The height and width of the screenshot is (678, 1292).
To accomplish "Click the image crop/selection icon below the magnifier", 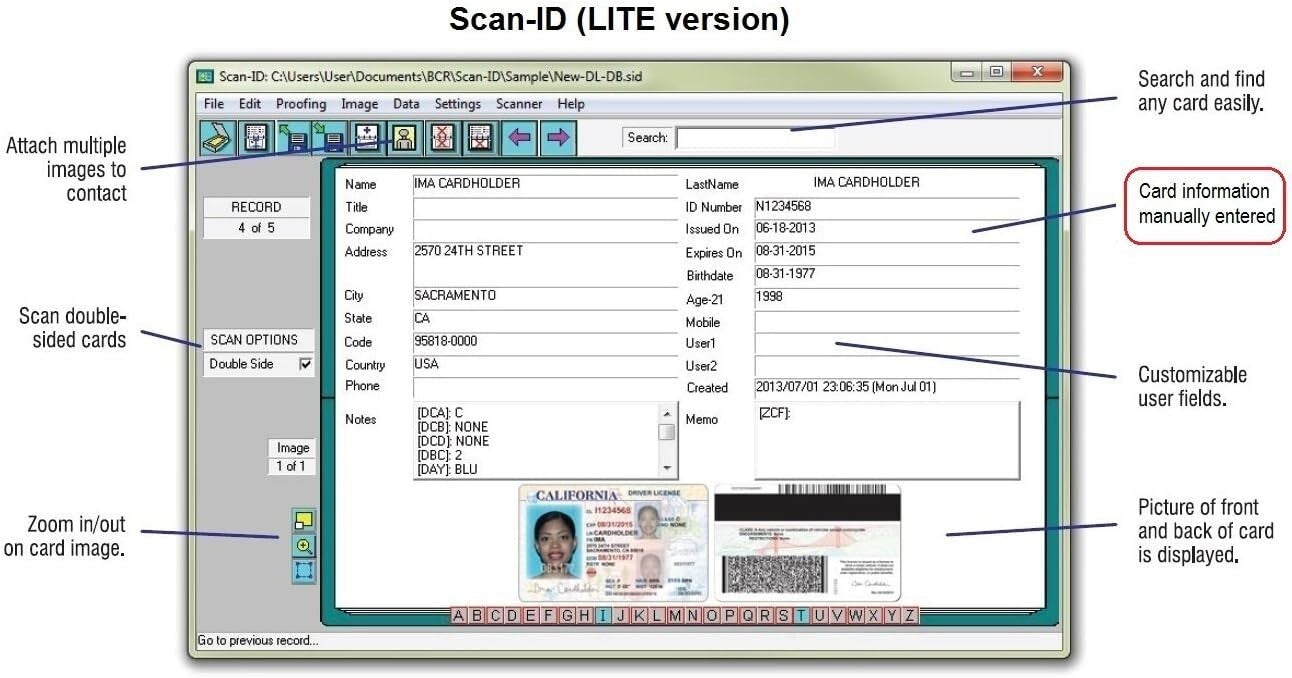I will point(304,571).
